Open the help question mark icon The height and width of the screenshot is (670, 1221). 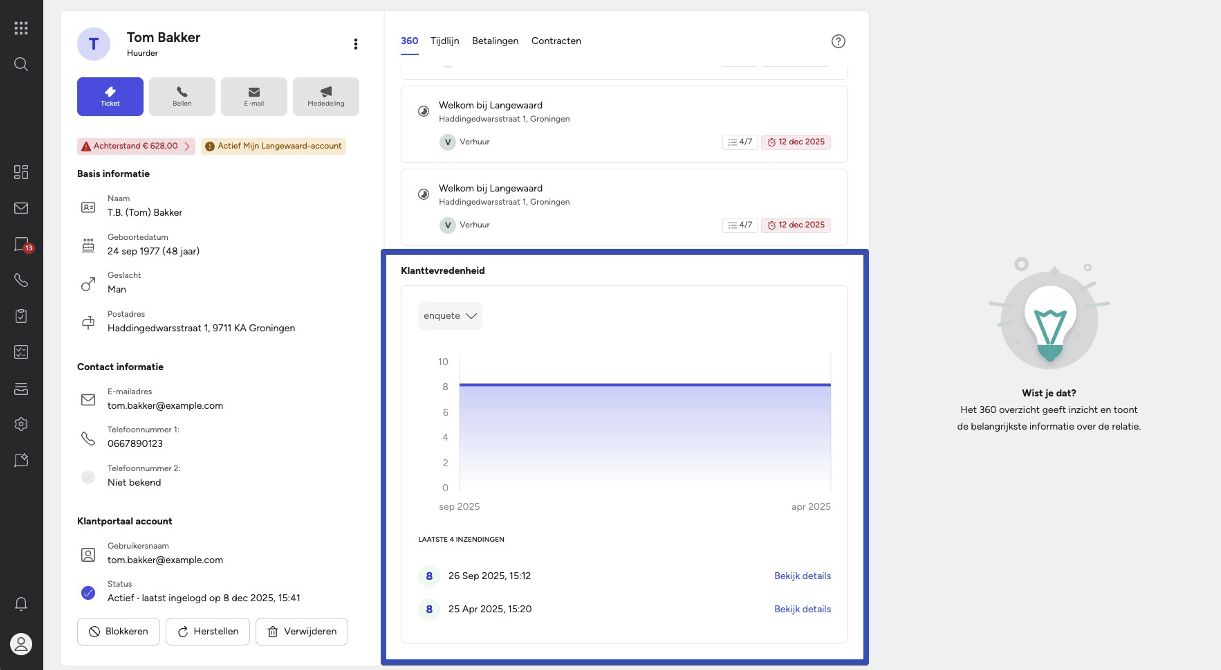pos(839,41)
